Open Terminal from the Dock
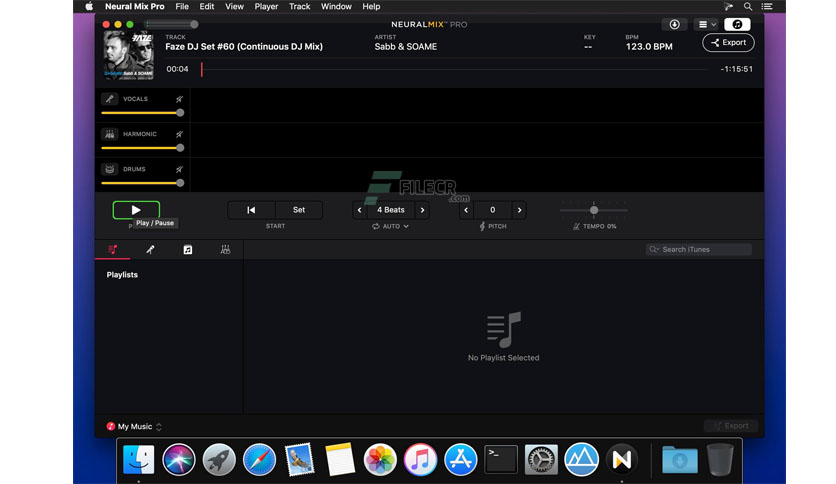Viewport: 836px width, 484px height. (501, 459)
